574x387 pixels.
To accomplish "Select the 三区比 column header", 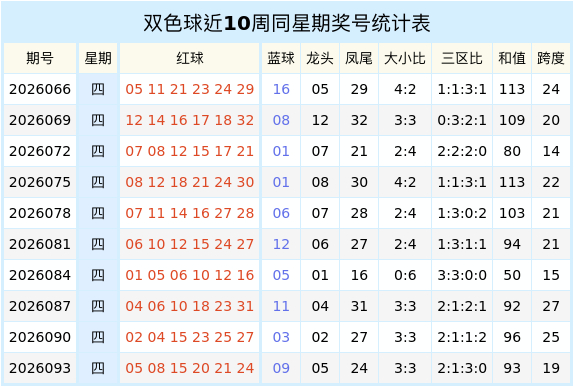I will tap(462, 58).
